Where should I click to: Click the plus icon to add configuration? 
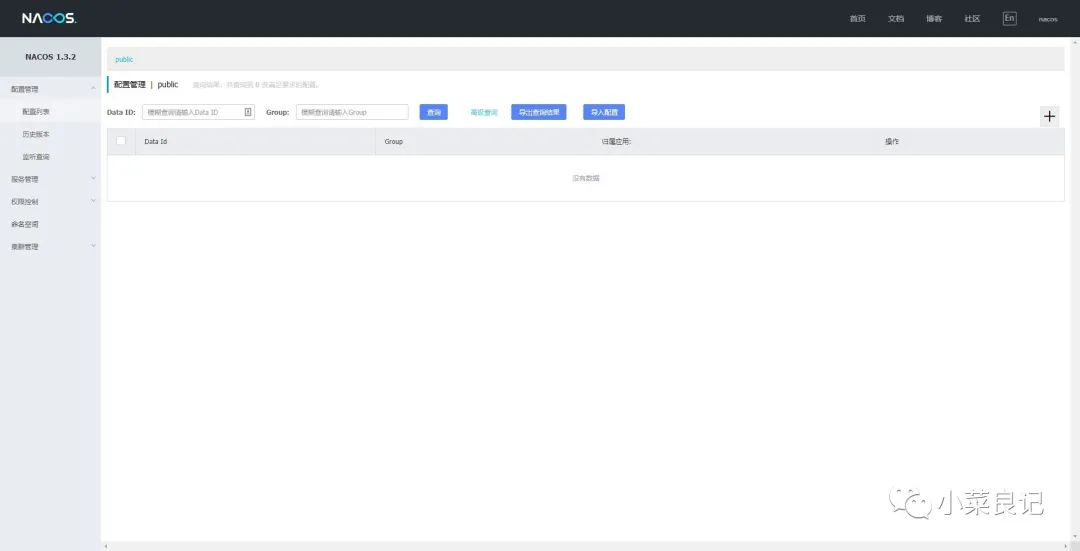[1049, 116]
